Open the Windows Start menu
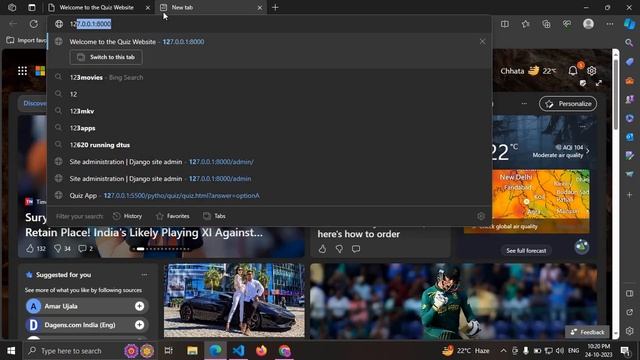This screenshot has width=640, height=360. (11, 351)
